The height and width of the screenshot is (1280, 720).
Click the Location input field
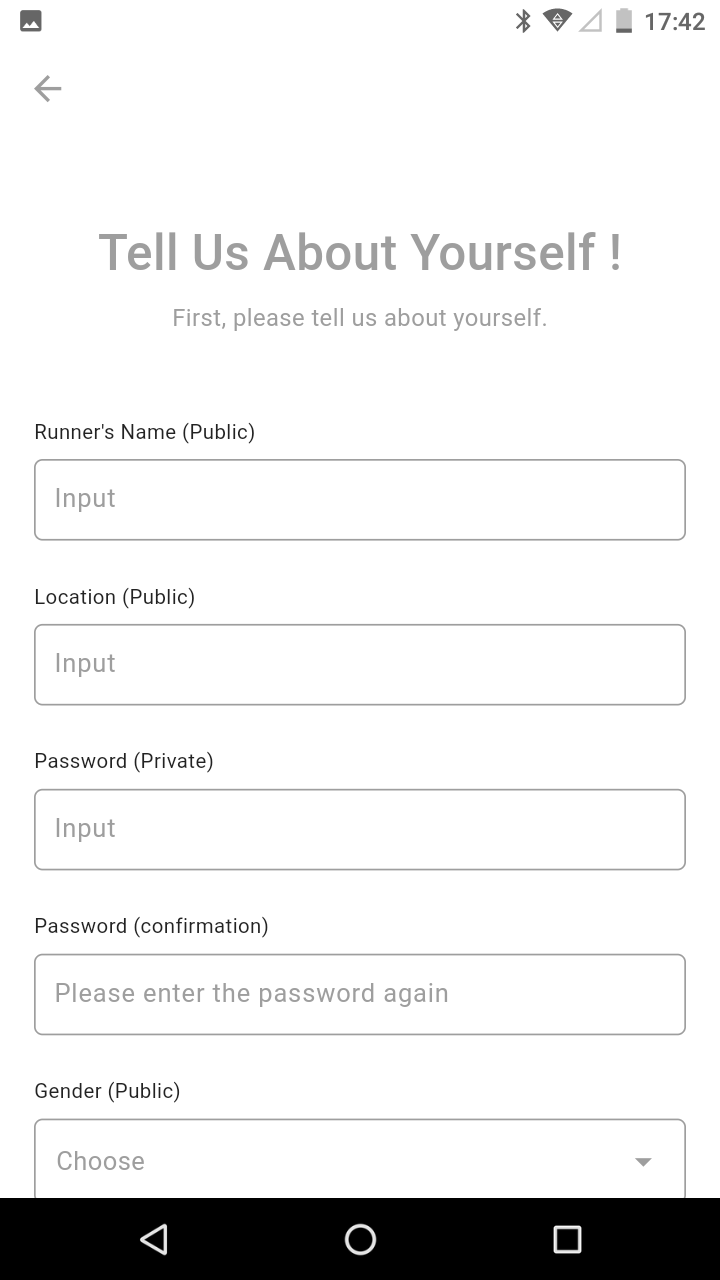tap(360, 664)
